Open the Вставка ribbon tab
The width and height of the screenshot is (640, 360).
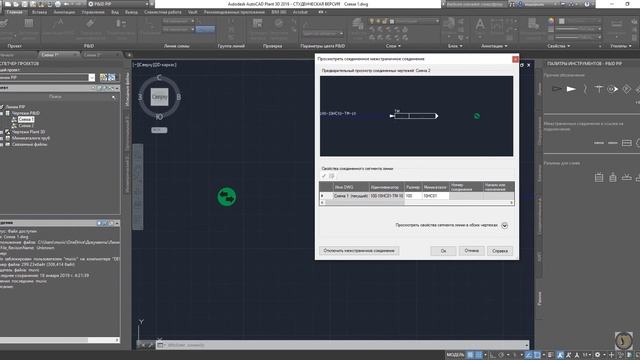tap(39, 12)
